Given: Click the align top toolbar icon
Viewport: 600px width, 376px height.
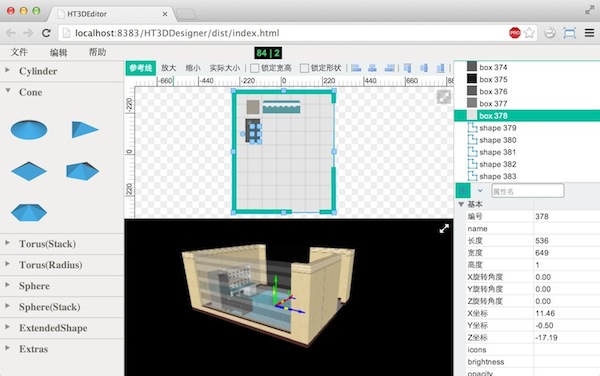Looking at the screenshot, I should (x=408, y=68).
